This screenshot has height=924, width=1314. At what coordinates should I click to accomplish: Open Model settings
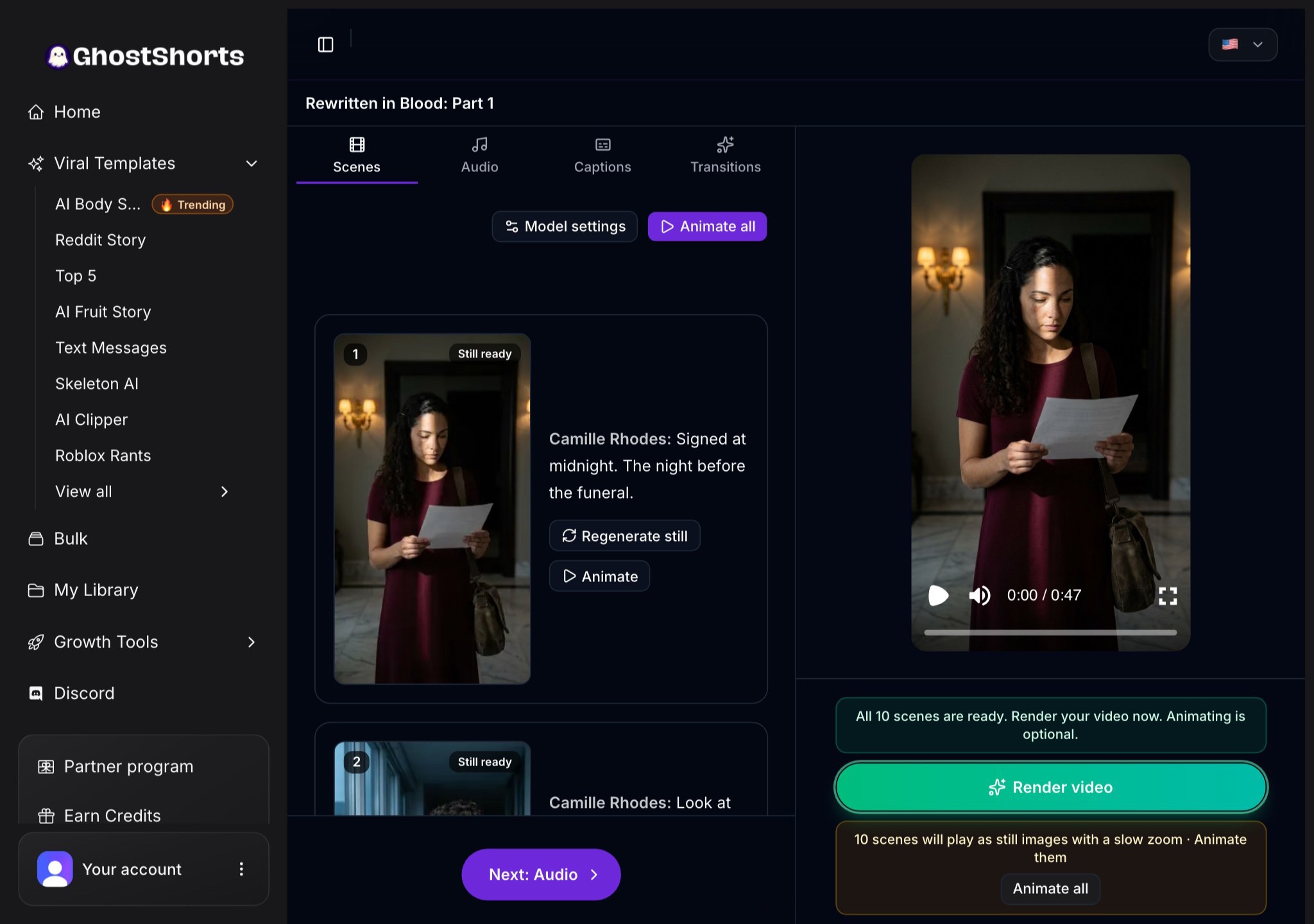point(565,227)
